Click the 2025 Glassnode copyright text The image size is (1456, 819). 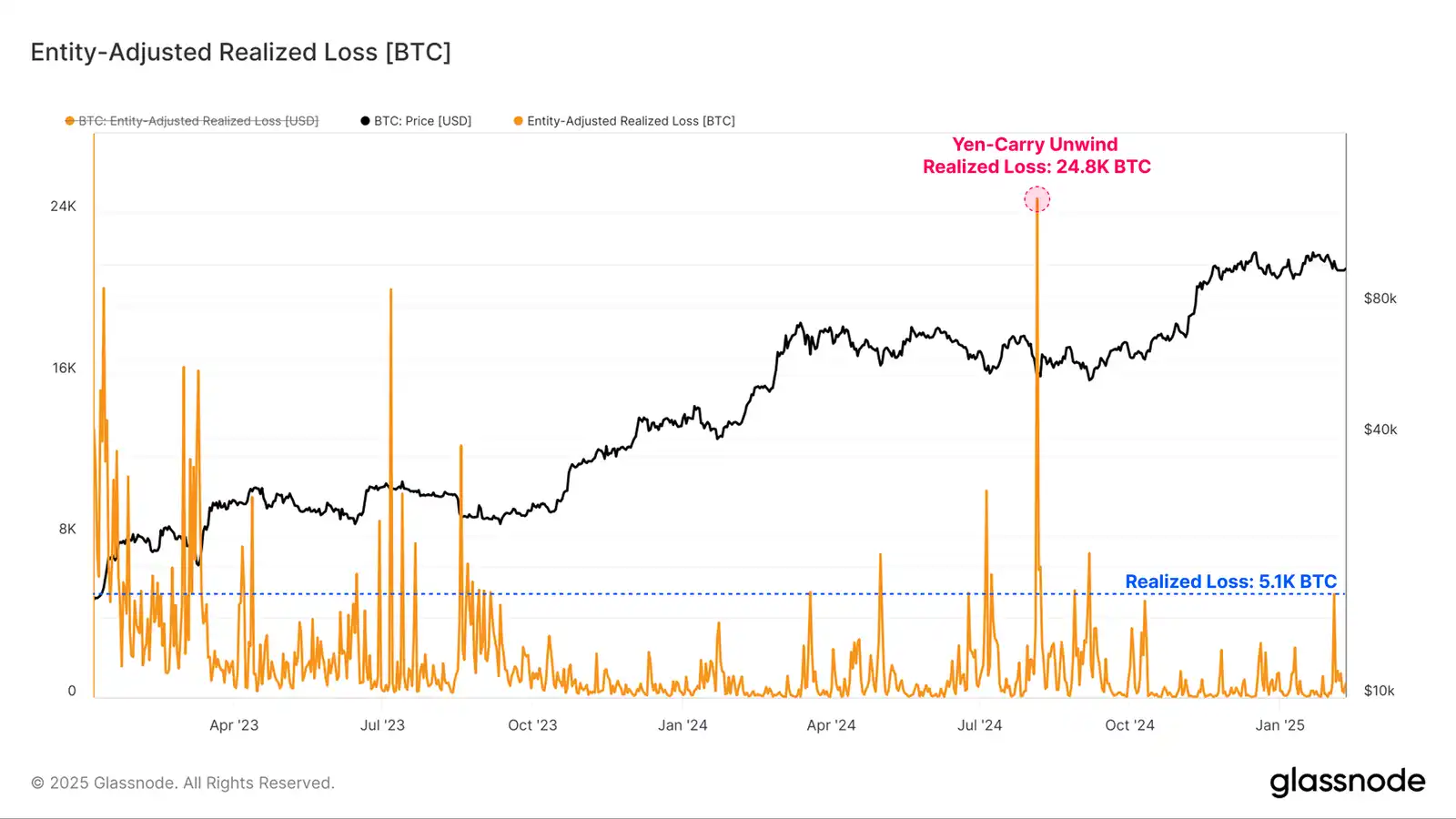click(x=183, y=783)
